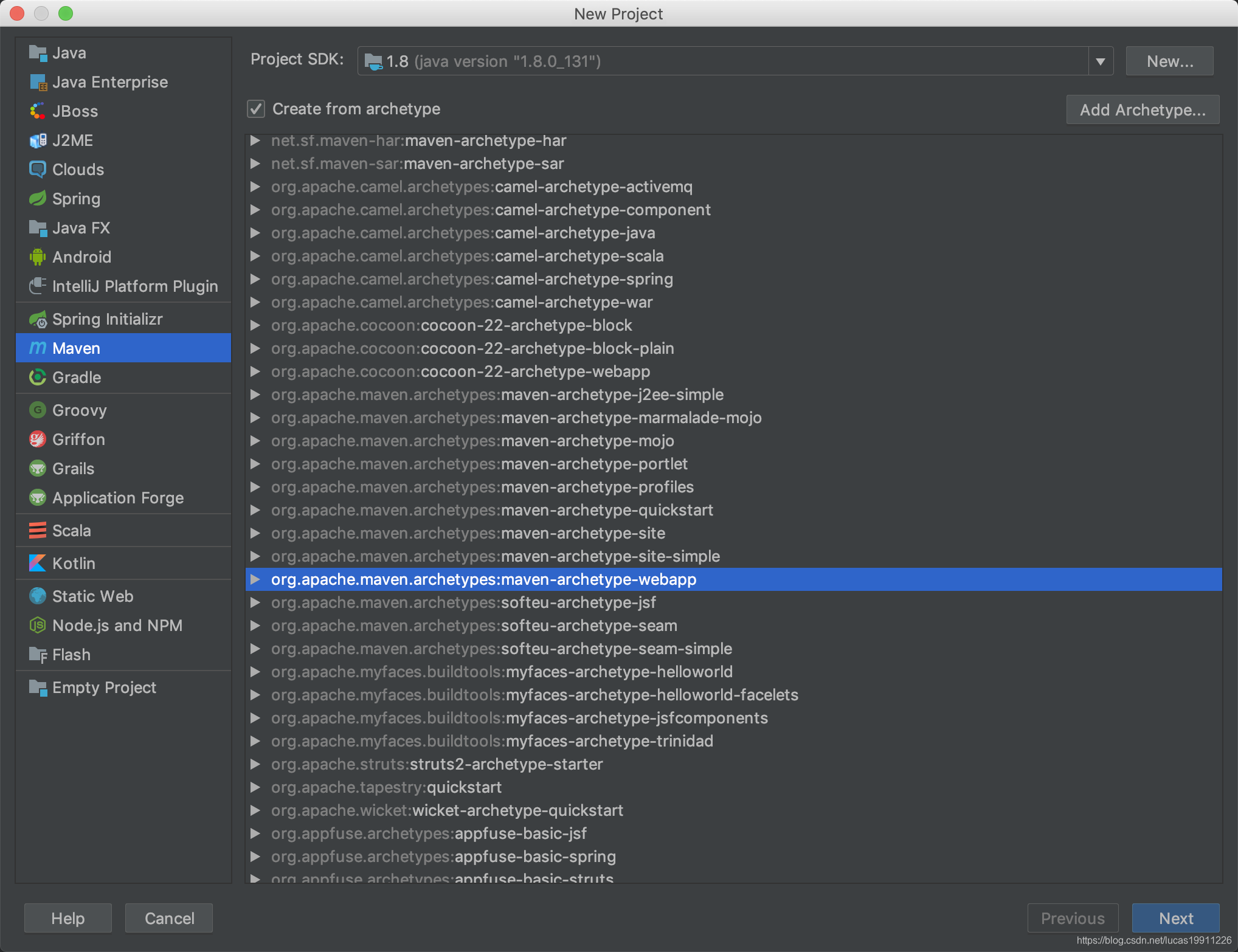Select maven-archetype-j2ee-simple row

tap(733, 395)
